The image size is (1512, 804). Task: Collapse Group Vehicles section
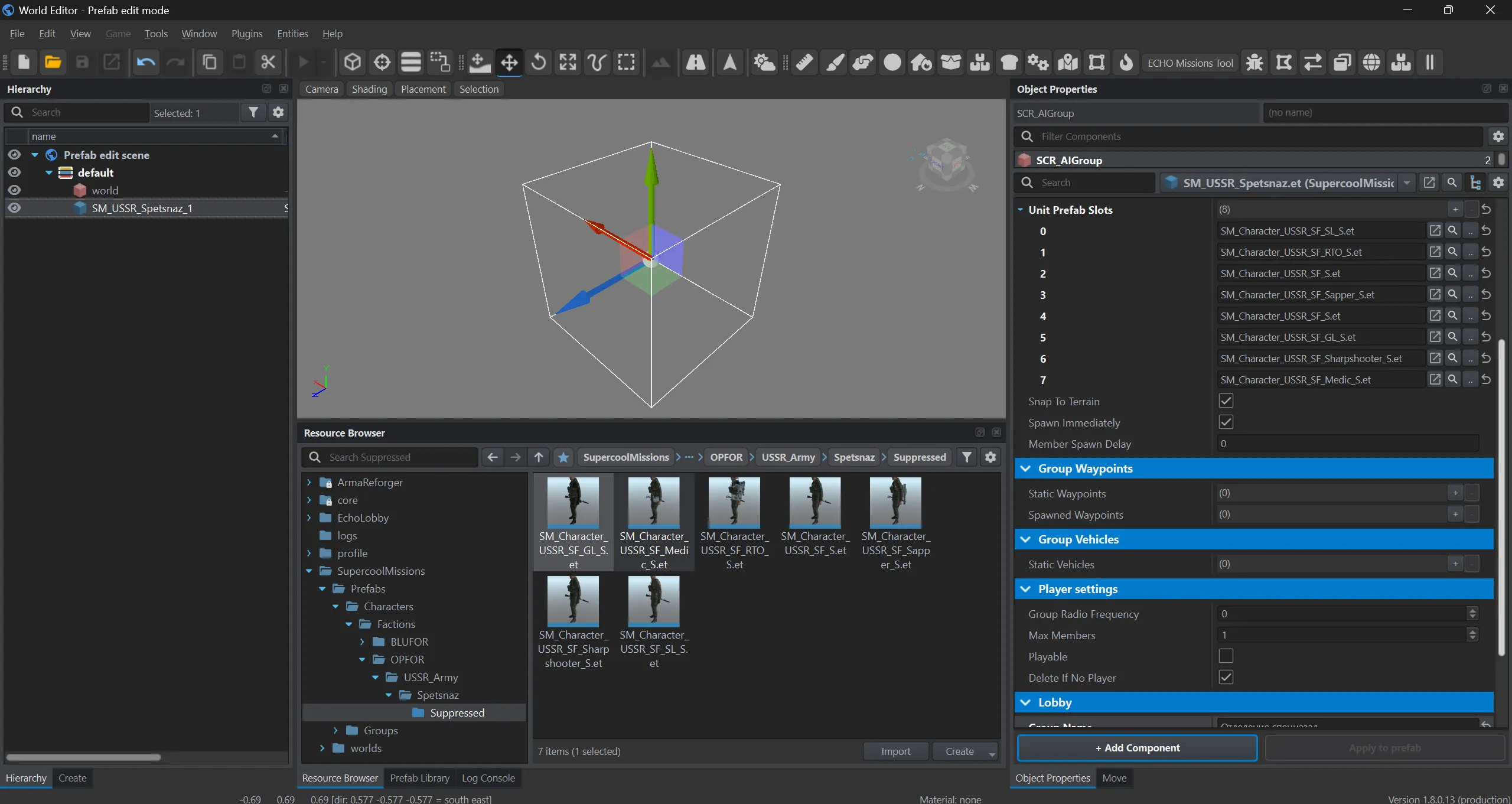point(1026,539)
